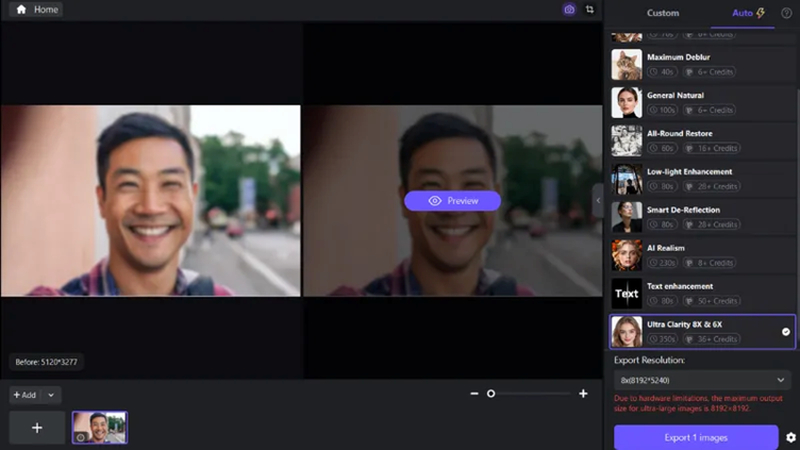800x450 pixels.
Task: Open the Export Resolution dropdown
Action: (702, 380)
